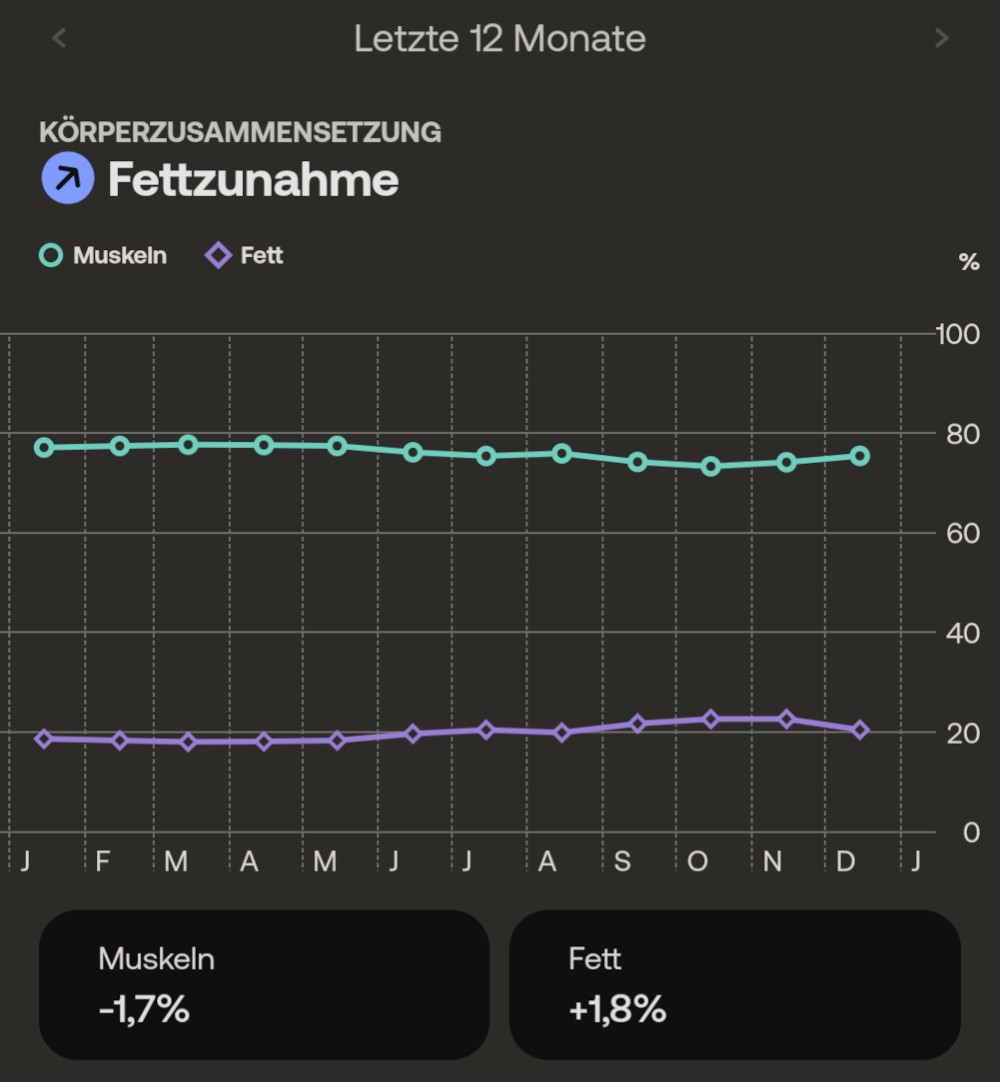The image size is (1000, 1082).
Task: Select the June Muskeln data point
Action: (413, 452)
